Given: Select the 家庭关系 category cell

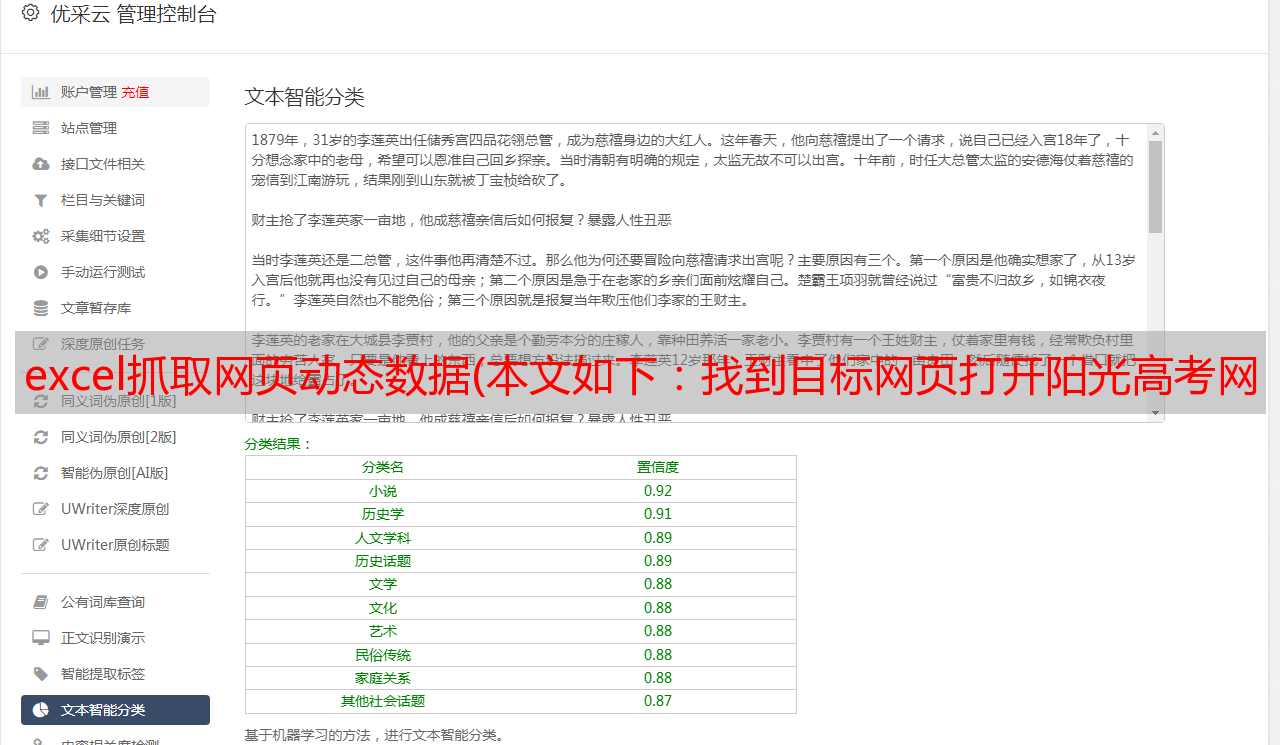Looking at the screenshot, I should 383,678.
